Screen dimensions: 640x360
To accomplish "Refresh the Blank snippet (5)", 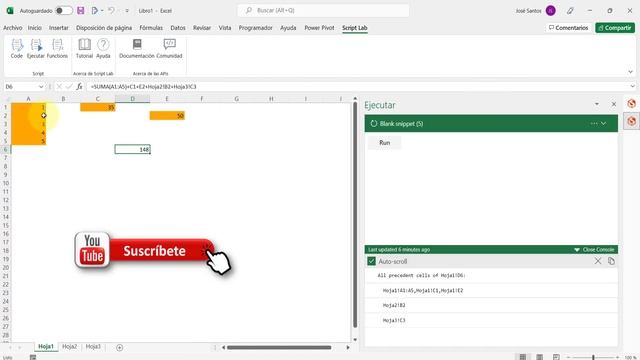I will [373, 124].
